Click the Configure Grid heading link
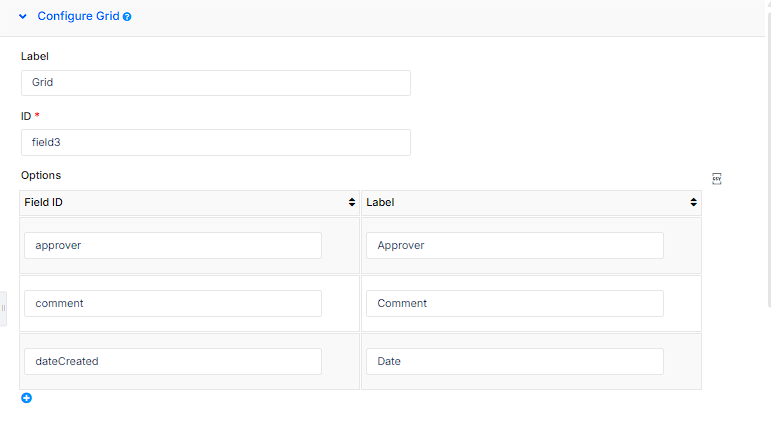This screenshot has width=771, height=428. tap(78, 16)
